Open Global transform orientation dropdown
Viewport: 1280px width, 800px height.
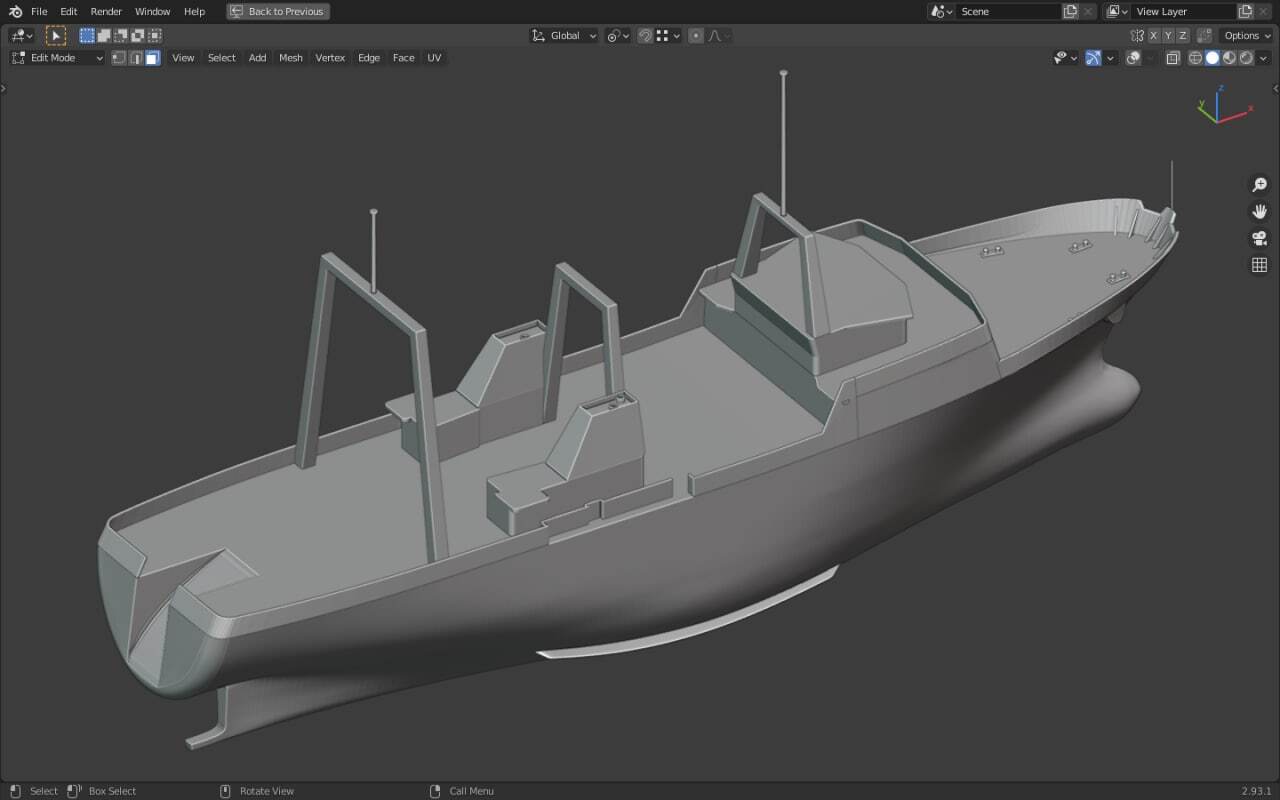pyautogui.click(x=564, y=35)
